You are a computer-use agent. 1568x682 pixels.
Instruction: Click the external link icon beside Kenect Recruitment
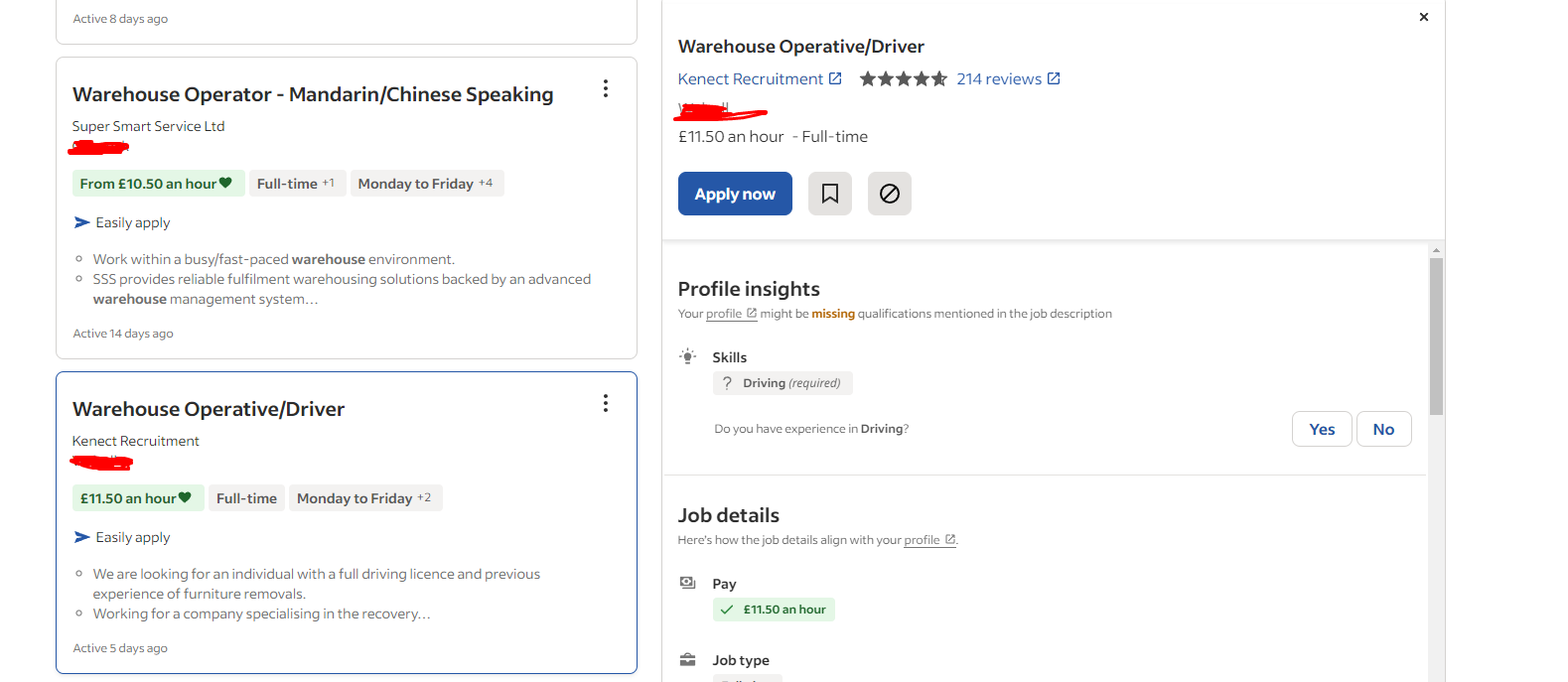[x=835, y=78]
